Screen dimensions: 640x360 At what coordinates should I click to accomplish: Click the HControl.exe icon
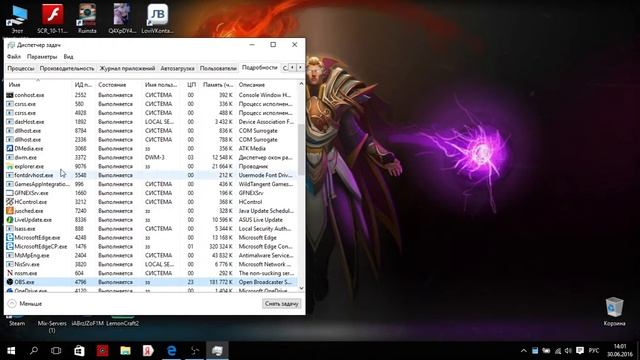click(x=10, y=202)
